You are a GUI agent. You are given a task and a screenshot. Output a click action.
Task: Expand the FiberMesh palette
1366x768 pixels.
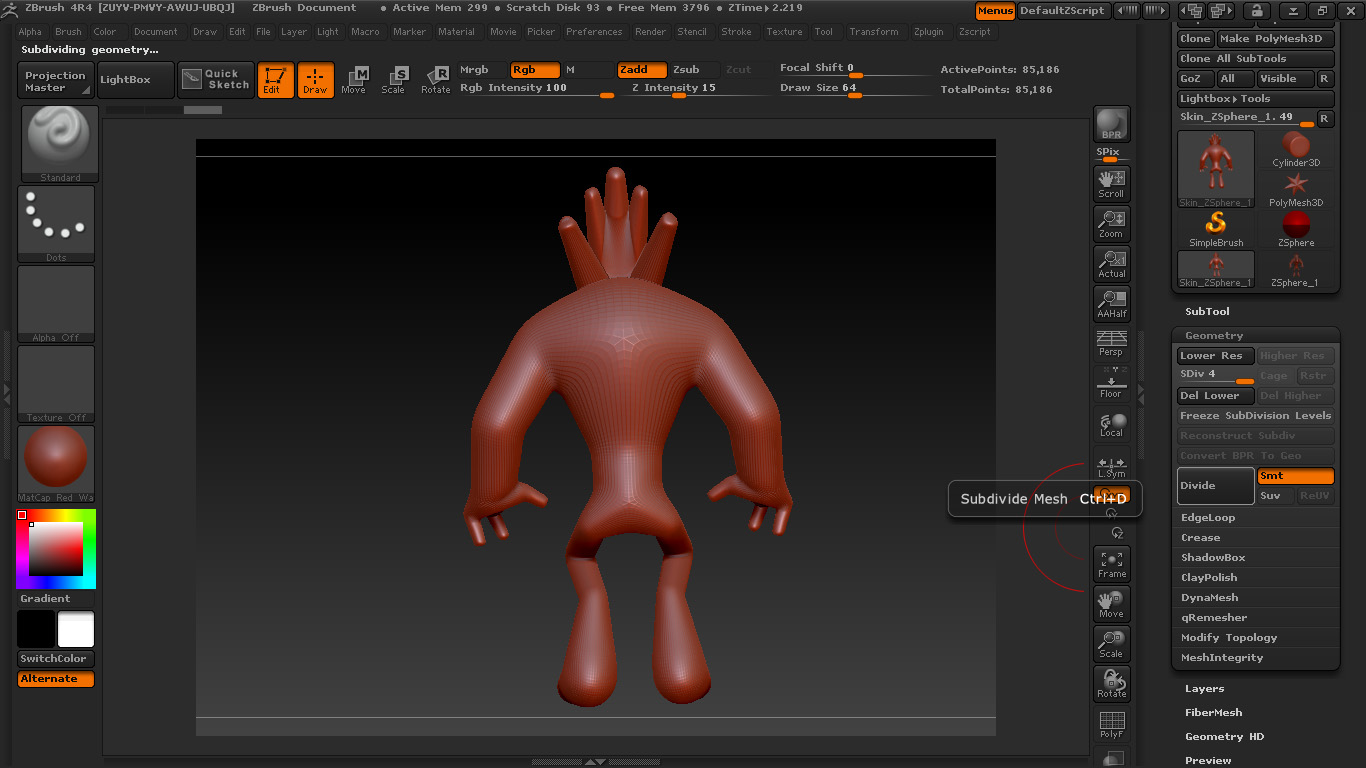(1214, 713)
